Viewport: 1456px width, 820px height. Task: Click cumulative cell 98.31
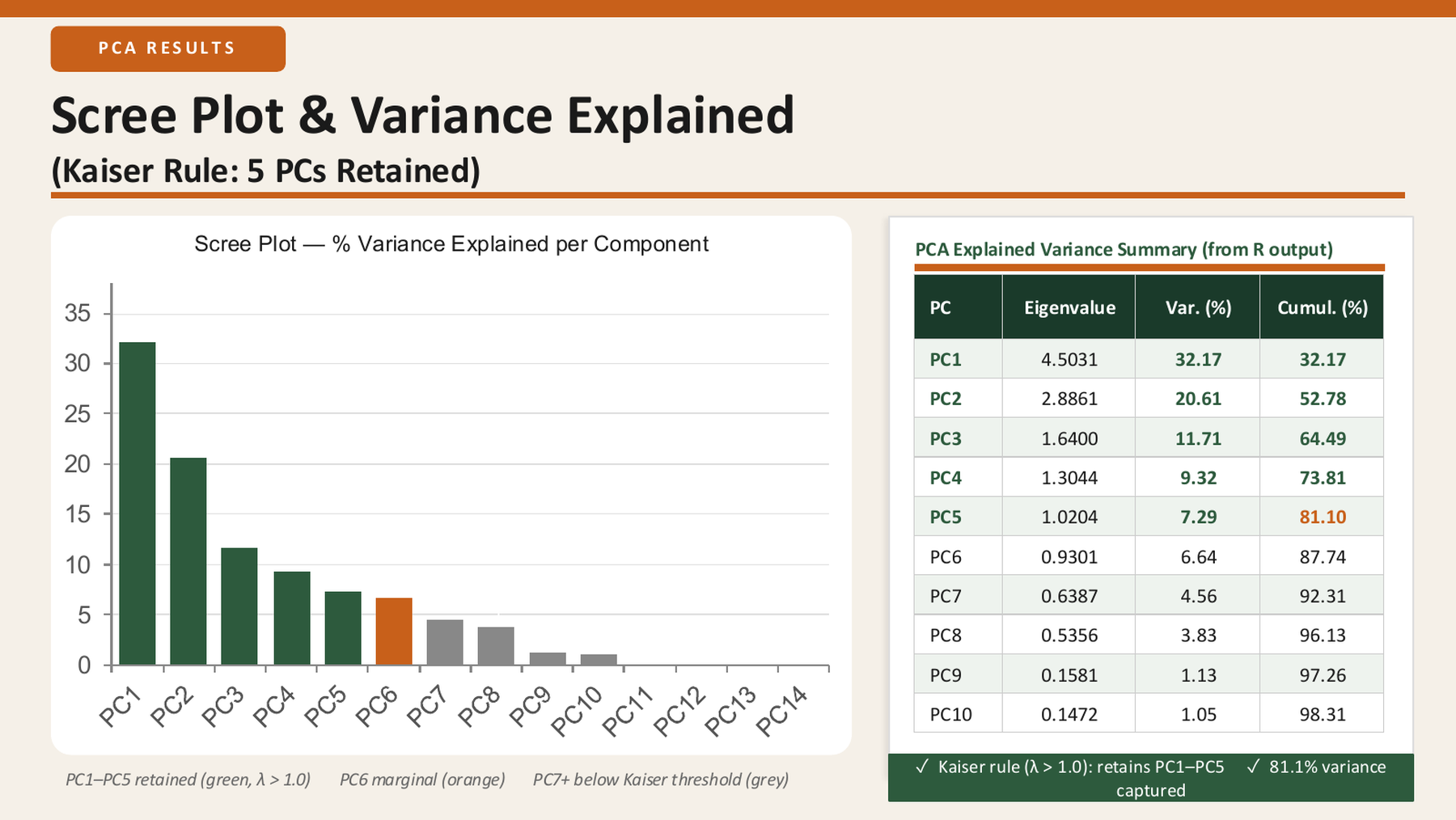click(1323, 714)
